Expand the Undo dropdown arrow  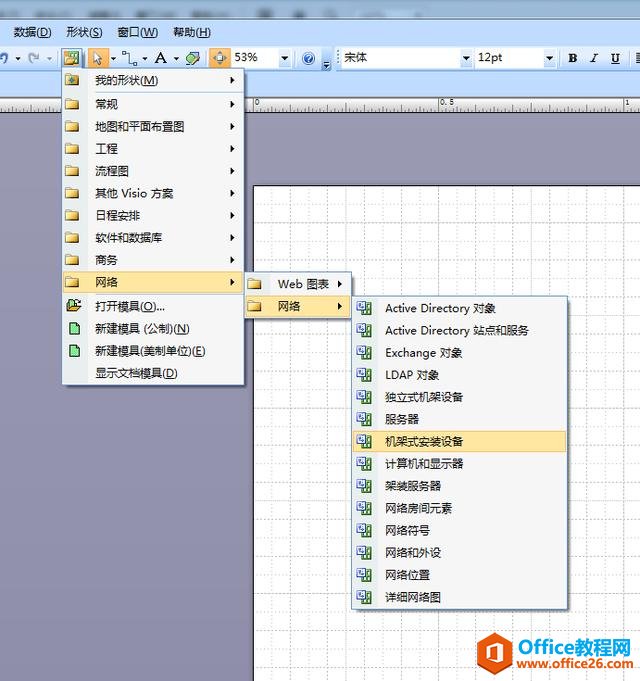click(18, 58)
